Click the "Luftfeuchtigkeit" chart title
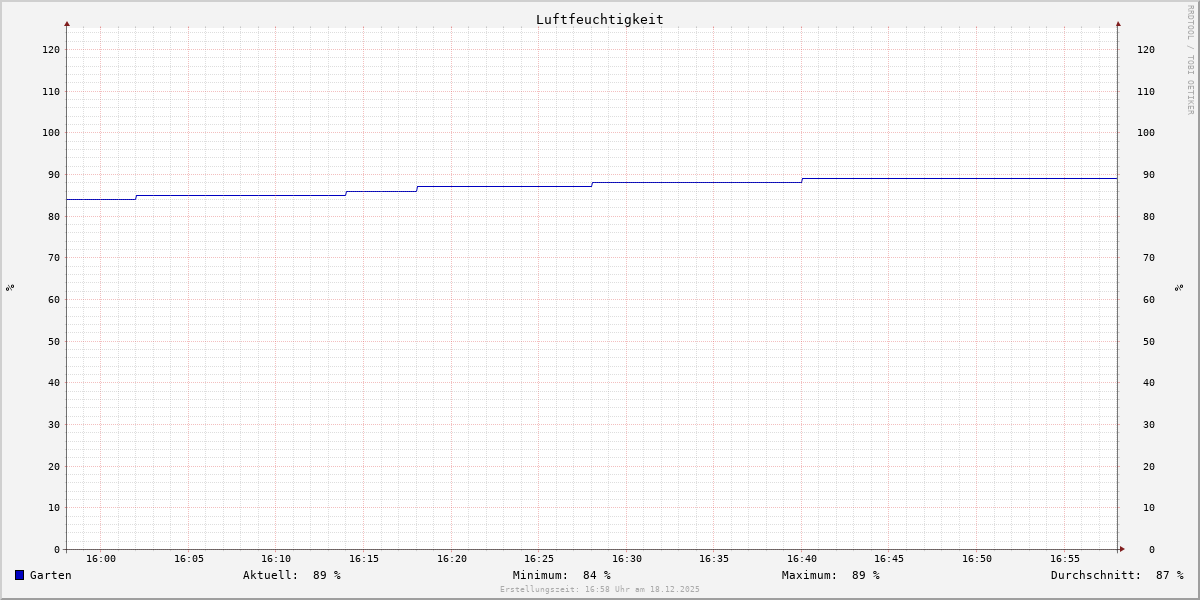Image resolution: width=1200 pixels, height=600 pixels. tap(600, 19)
